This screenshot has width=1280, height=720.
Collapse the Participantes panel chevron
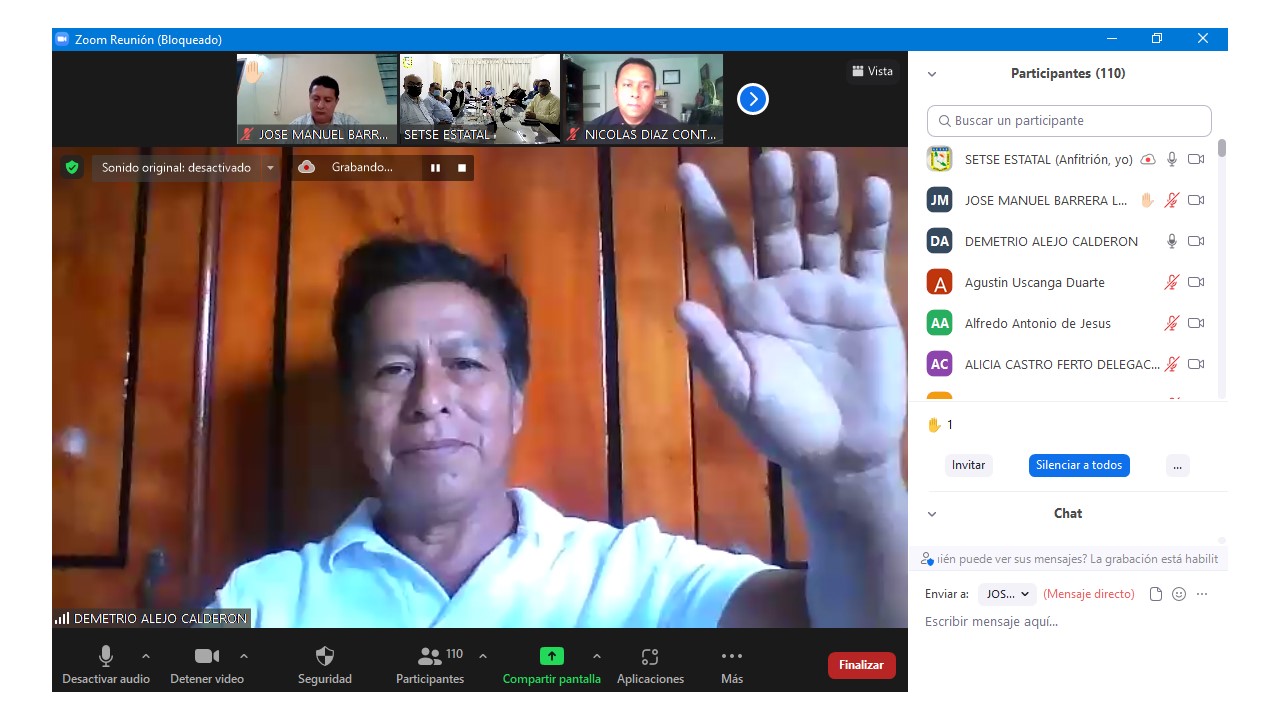932,74
